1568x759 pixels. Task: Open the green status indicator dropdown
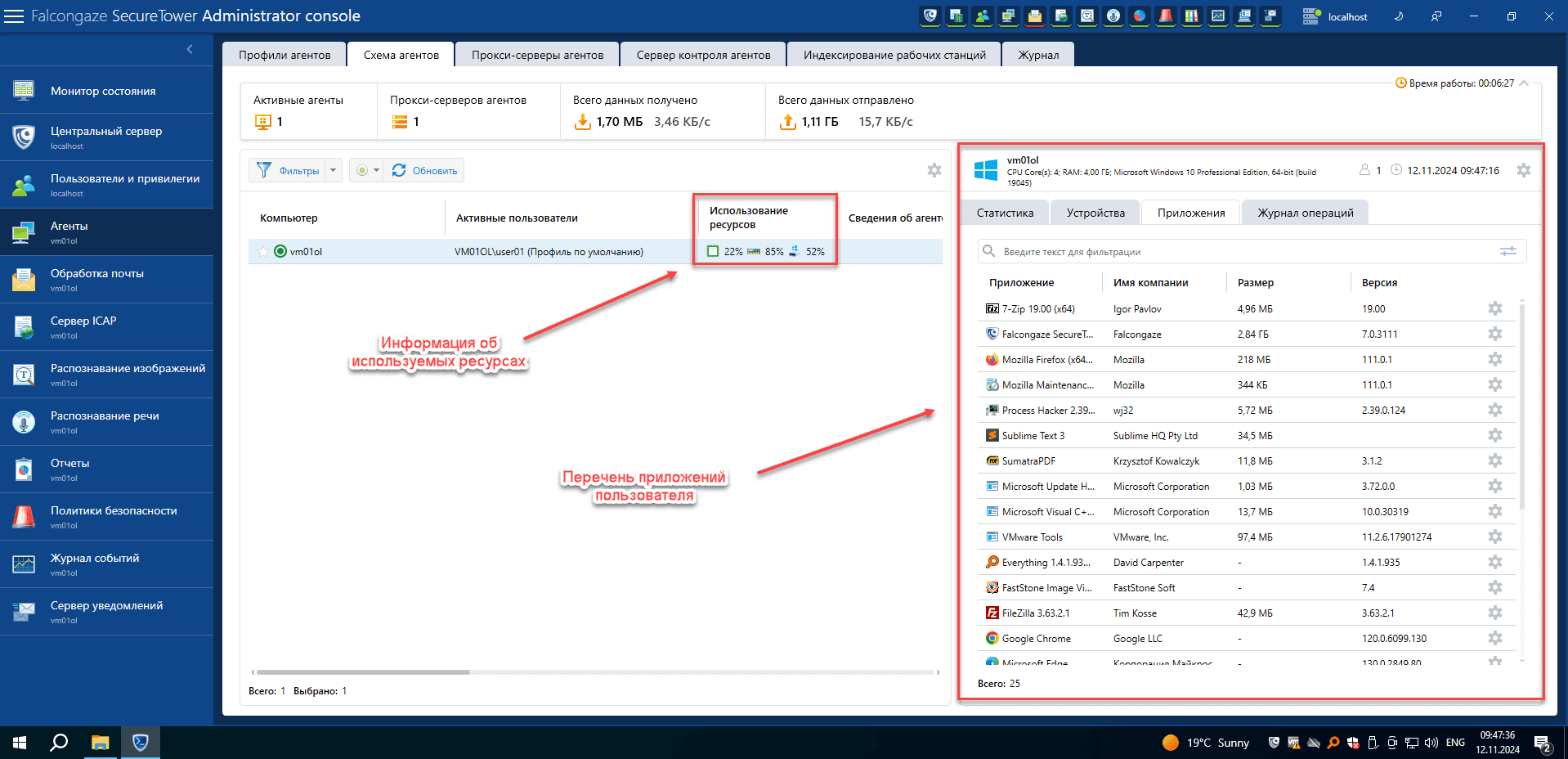(x=367, y=170)
